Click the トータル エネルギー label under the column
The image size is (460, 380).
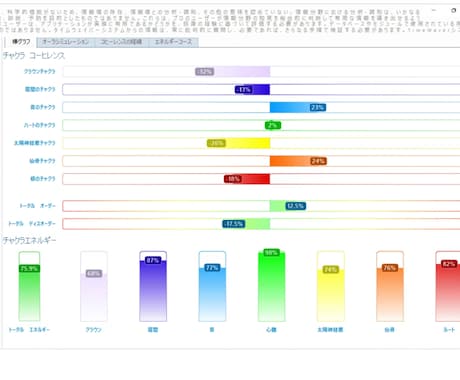tap(29, 330)
